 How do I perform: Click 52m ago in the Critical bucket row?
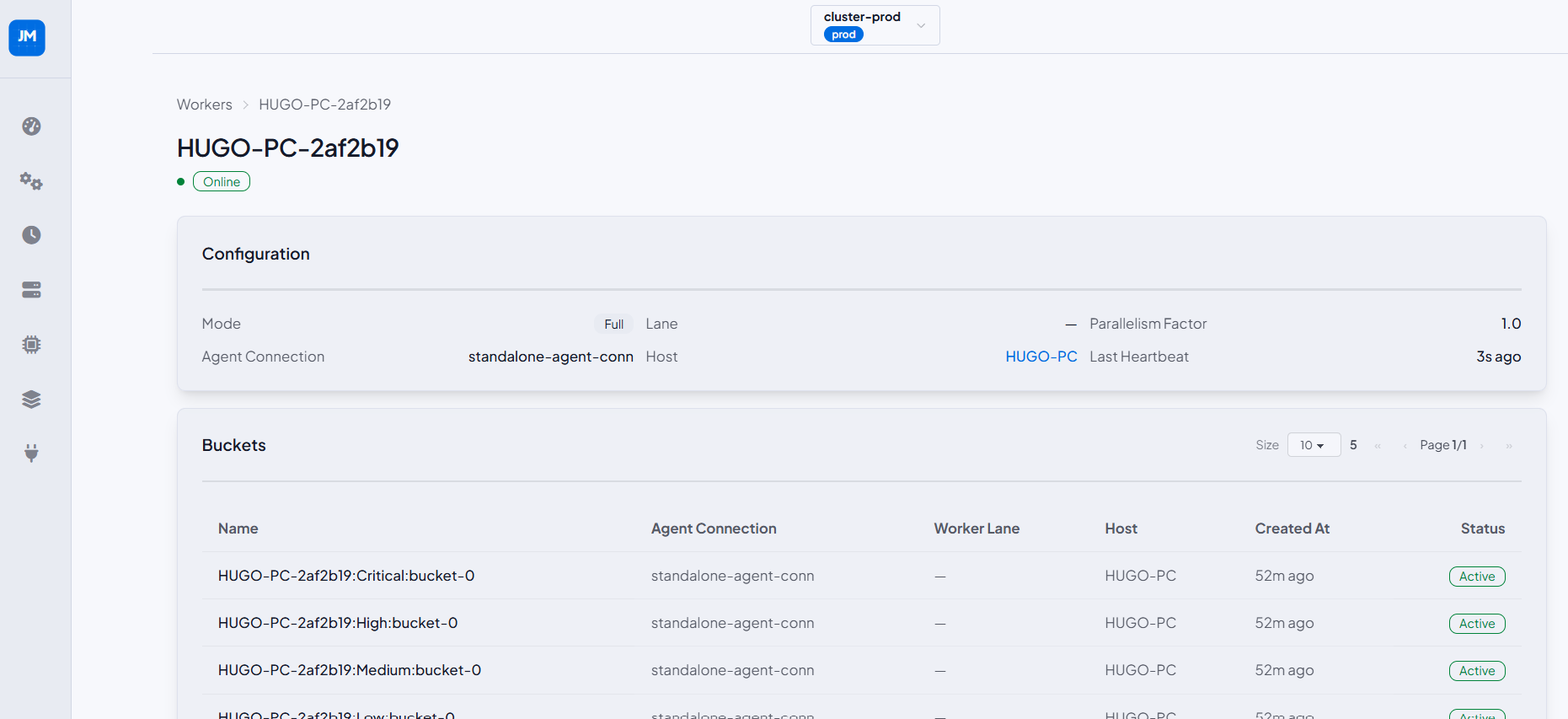click(x=1284, y=576)
